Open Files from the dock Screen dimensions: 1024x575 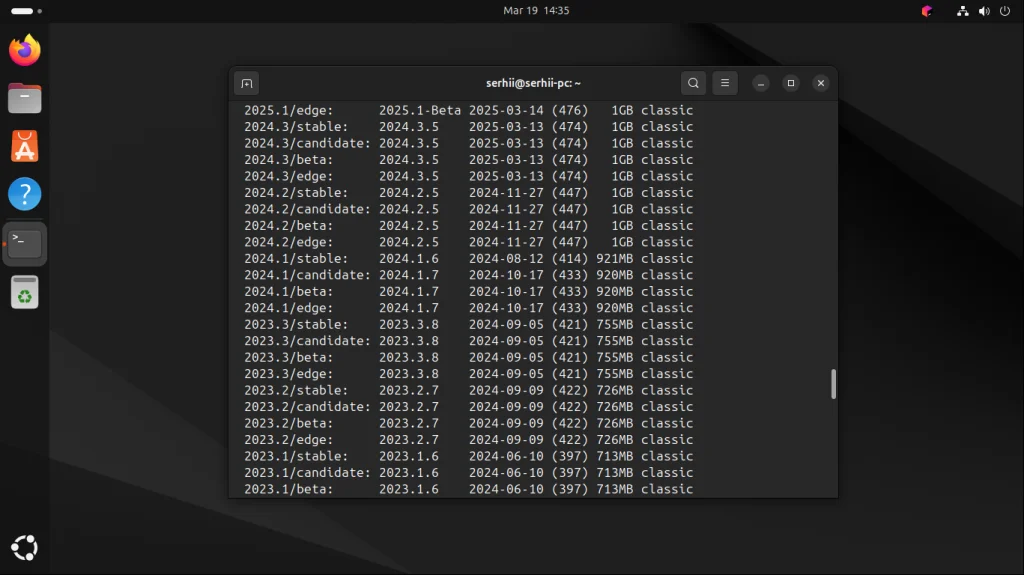click(x=25, y=99)
